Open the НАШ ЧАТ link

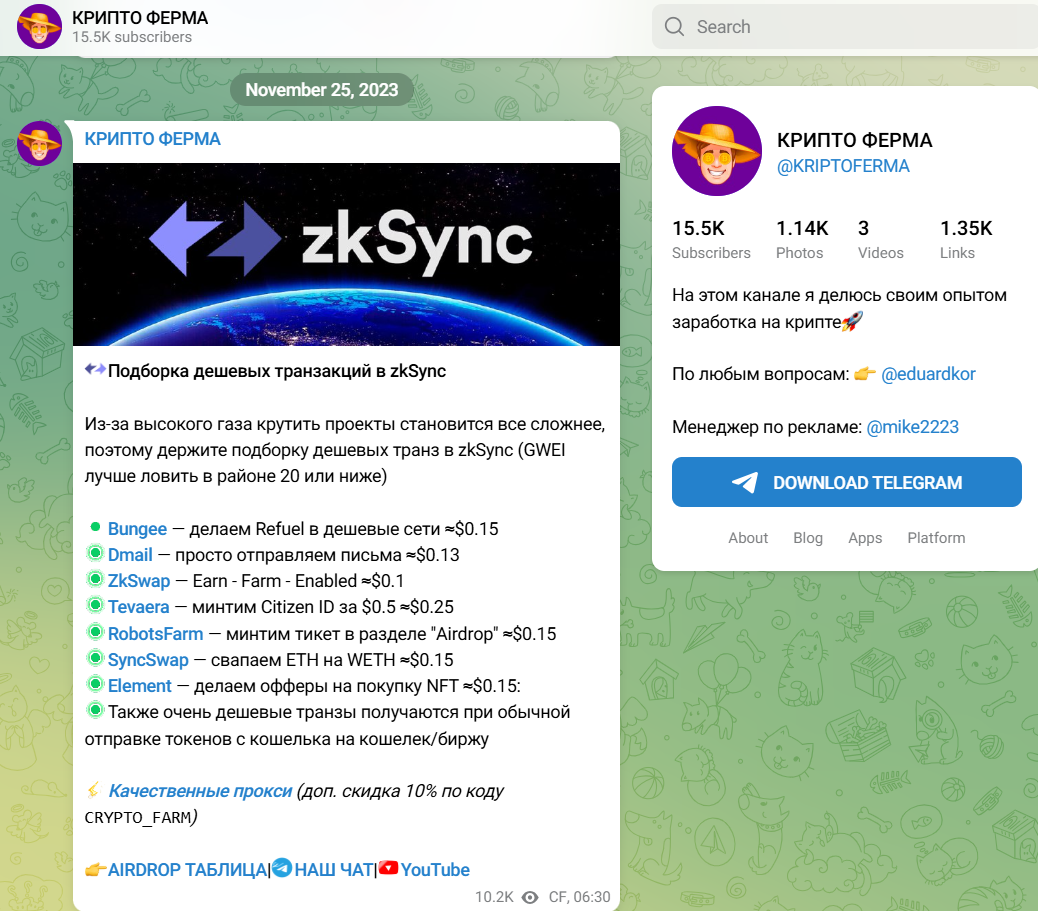point(334,870)
